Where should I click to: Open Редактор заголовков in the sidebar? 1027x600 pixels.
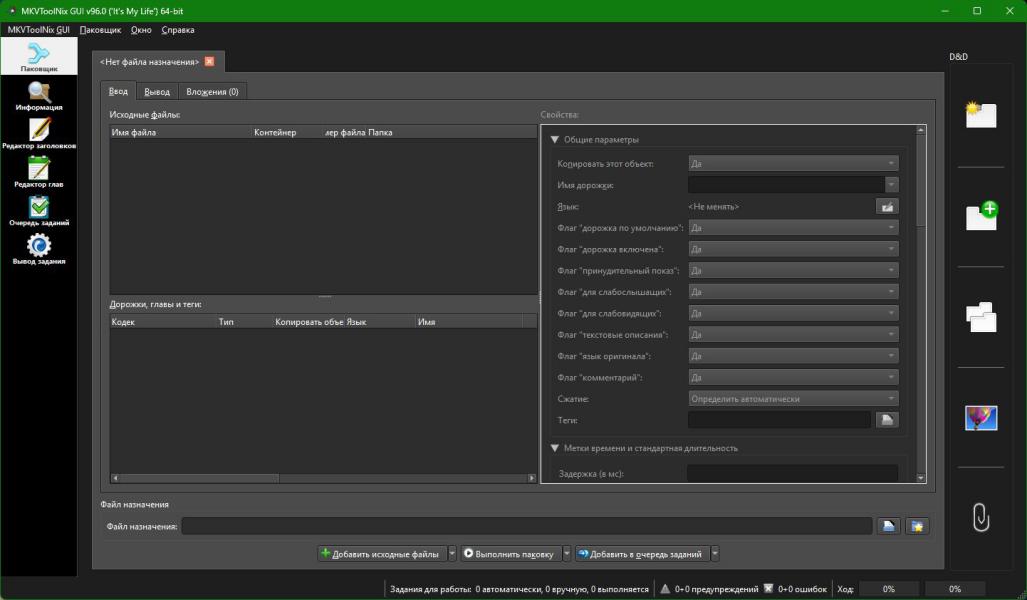39,134
